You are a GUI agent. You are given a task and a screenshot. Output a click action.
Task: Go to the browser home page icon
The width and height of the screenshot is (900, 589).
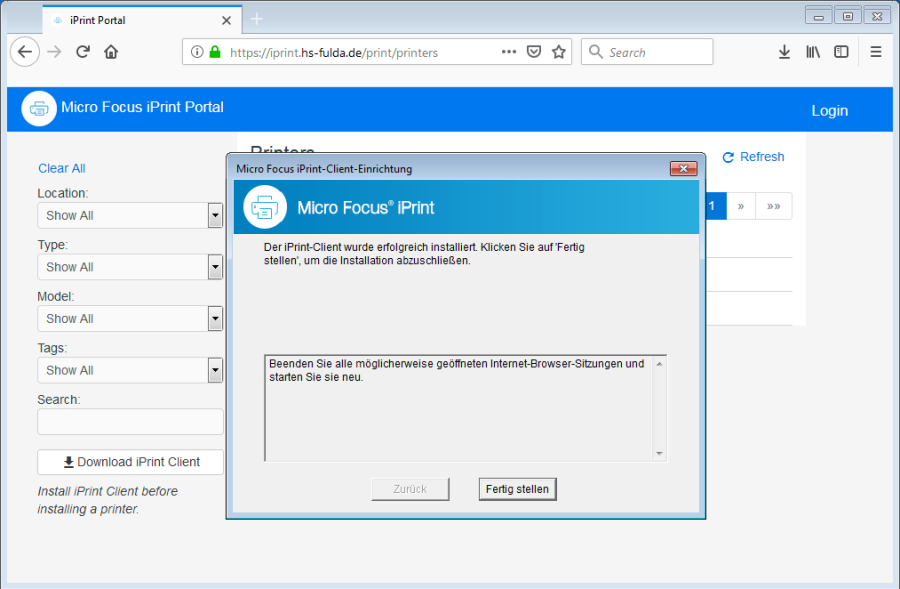[x=111, y=52]
